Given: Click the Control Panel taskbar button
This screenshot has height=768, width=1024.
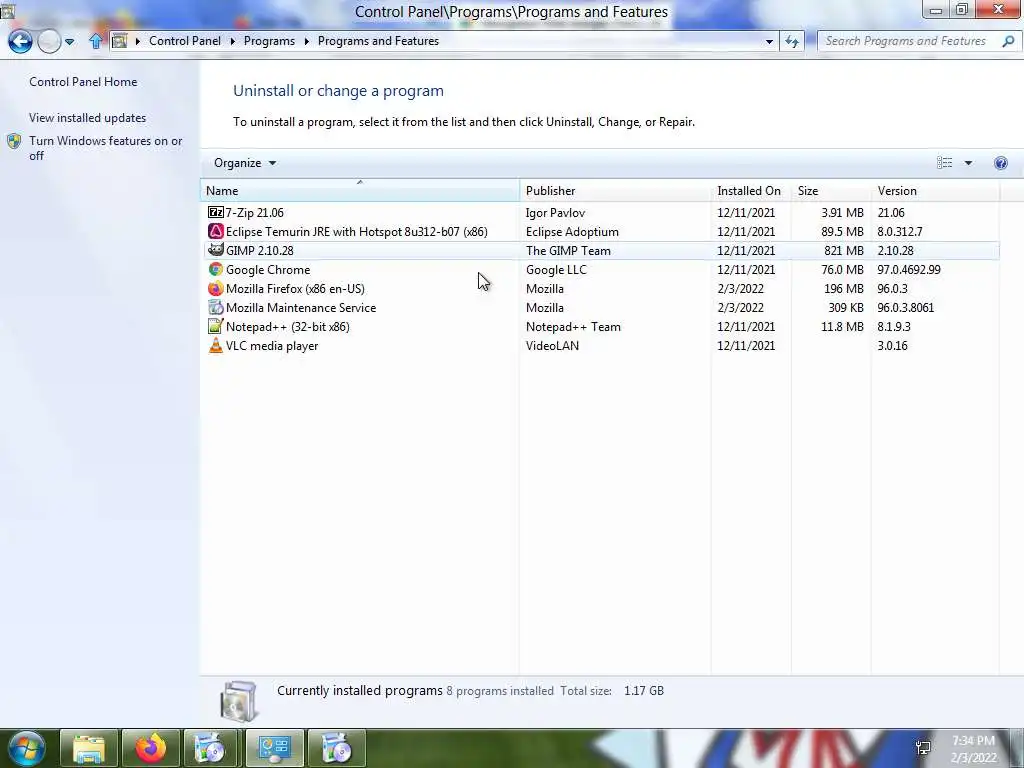Looking at the screenshot, I should point(274,748).
